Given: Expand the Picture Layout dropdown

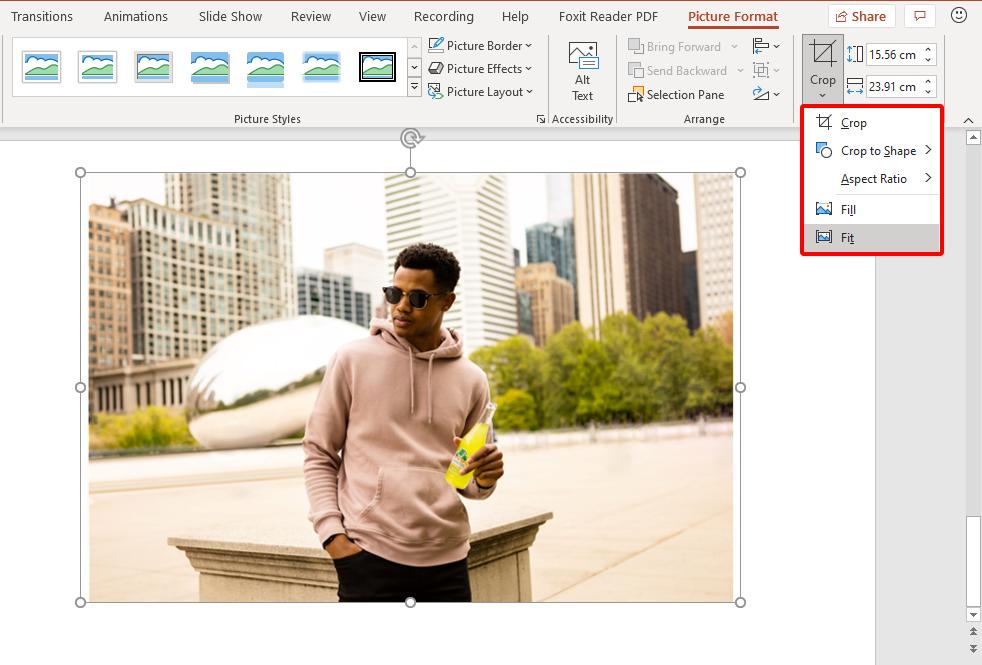Looking at the screenshot, I should (480, 92).
